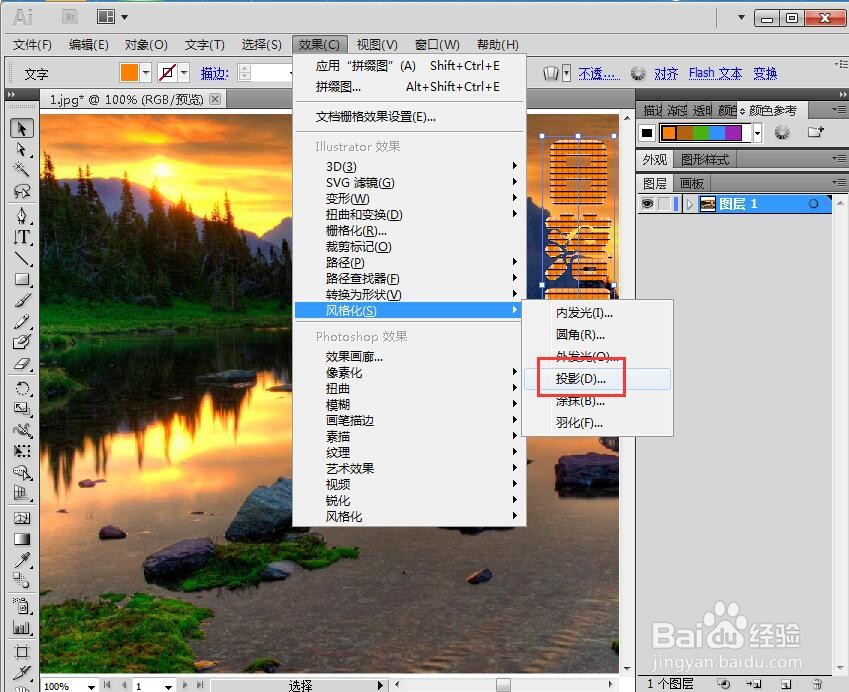
Task: Select the Selection tool
Action: click(20, 128)
